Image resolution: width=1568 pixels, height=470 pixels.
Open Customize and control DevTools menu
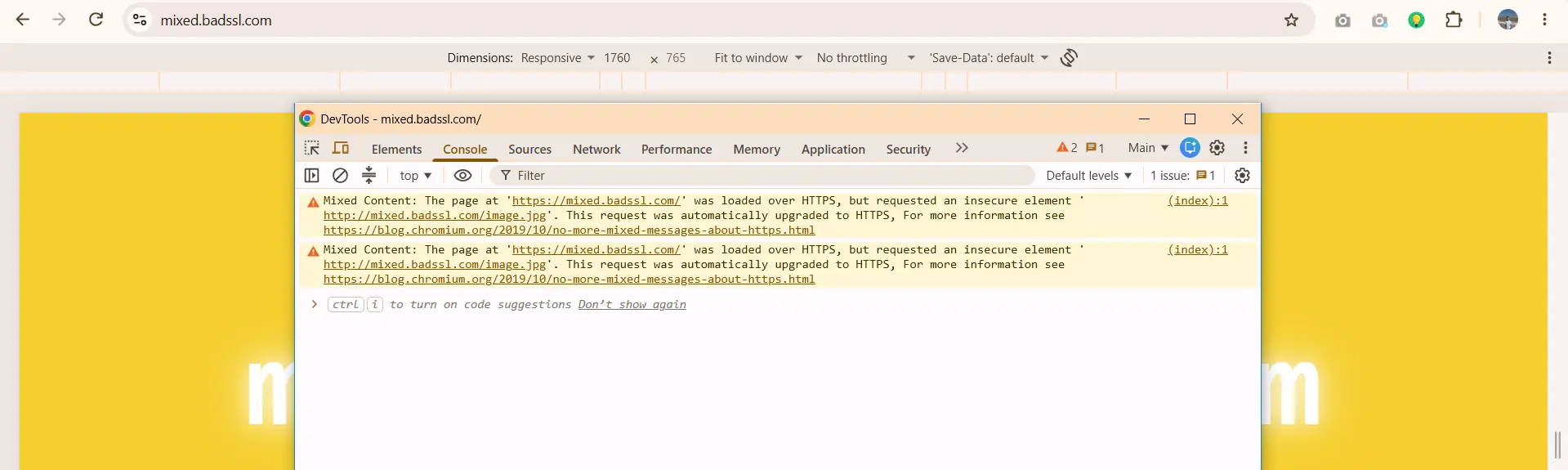point(1245,148)
